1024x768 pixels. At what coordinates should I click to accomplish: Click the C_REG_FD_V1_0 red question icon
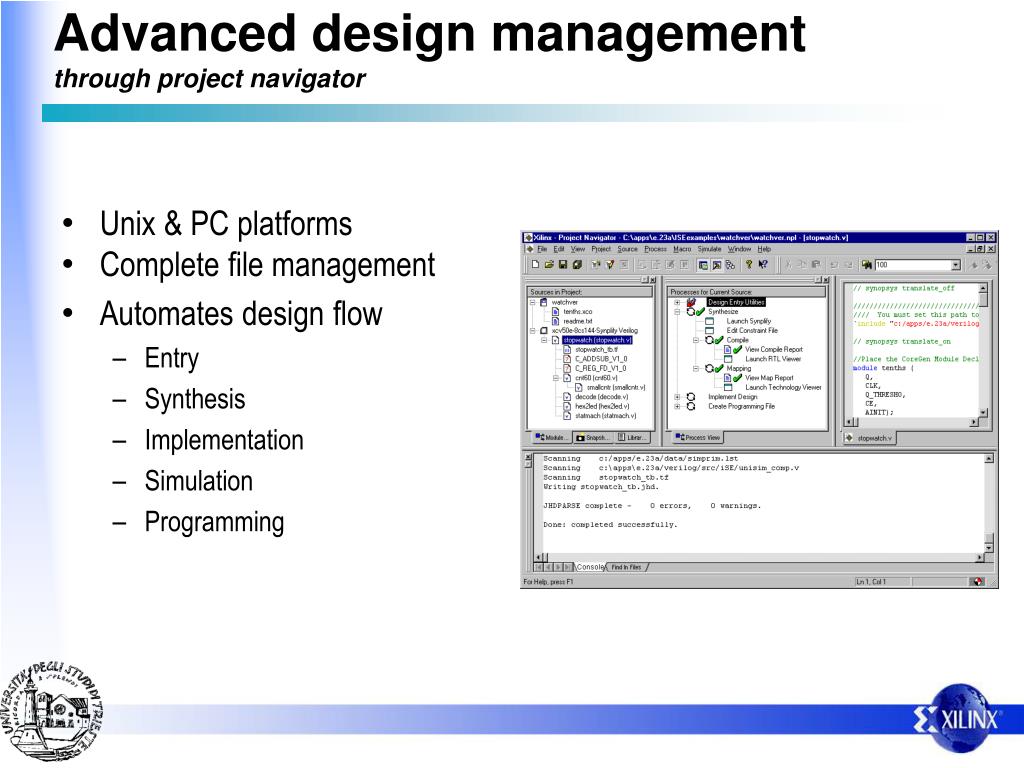click(x=567, y=368)
